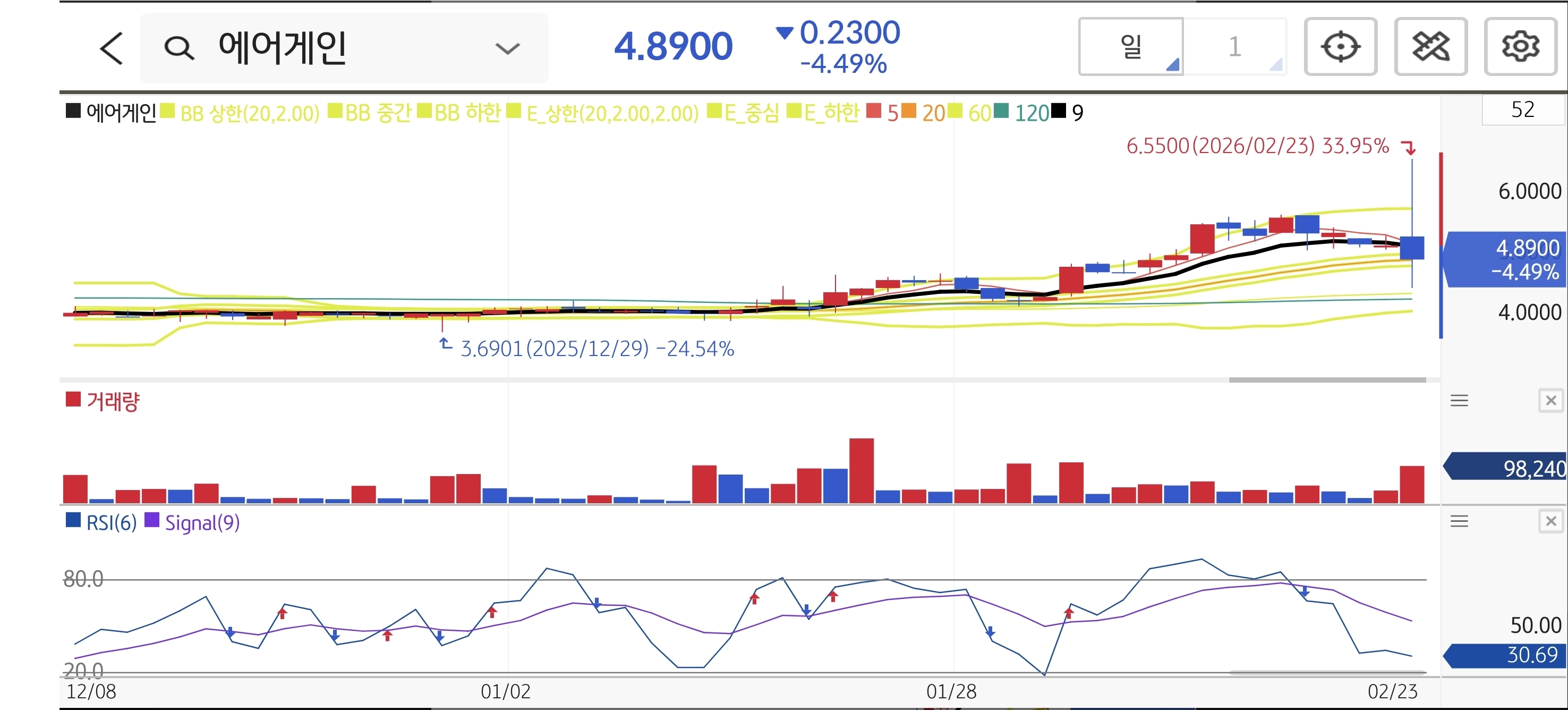
Task: Close the RSI indicator panel
Action: 1550,521
